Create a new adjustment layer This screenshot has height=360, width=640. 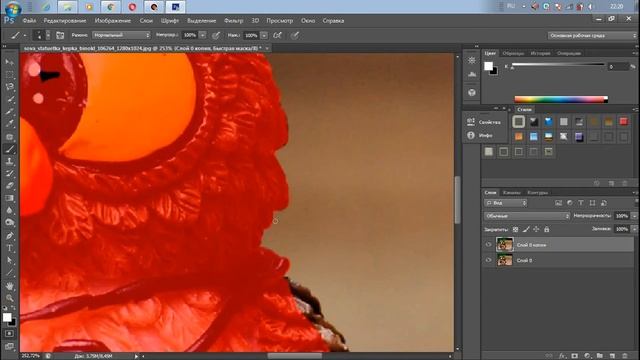click(587, 356)
